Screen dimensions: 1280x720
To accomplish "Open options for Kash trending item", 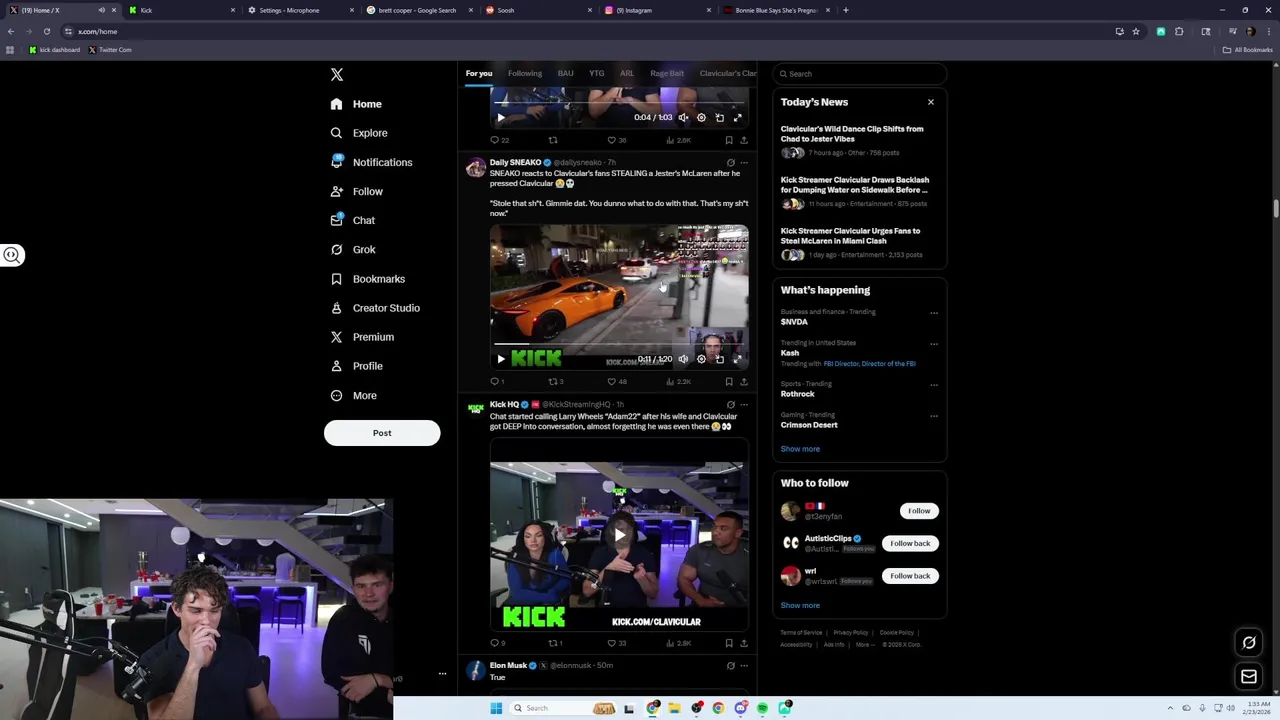I will (x=934, y=344).
